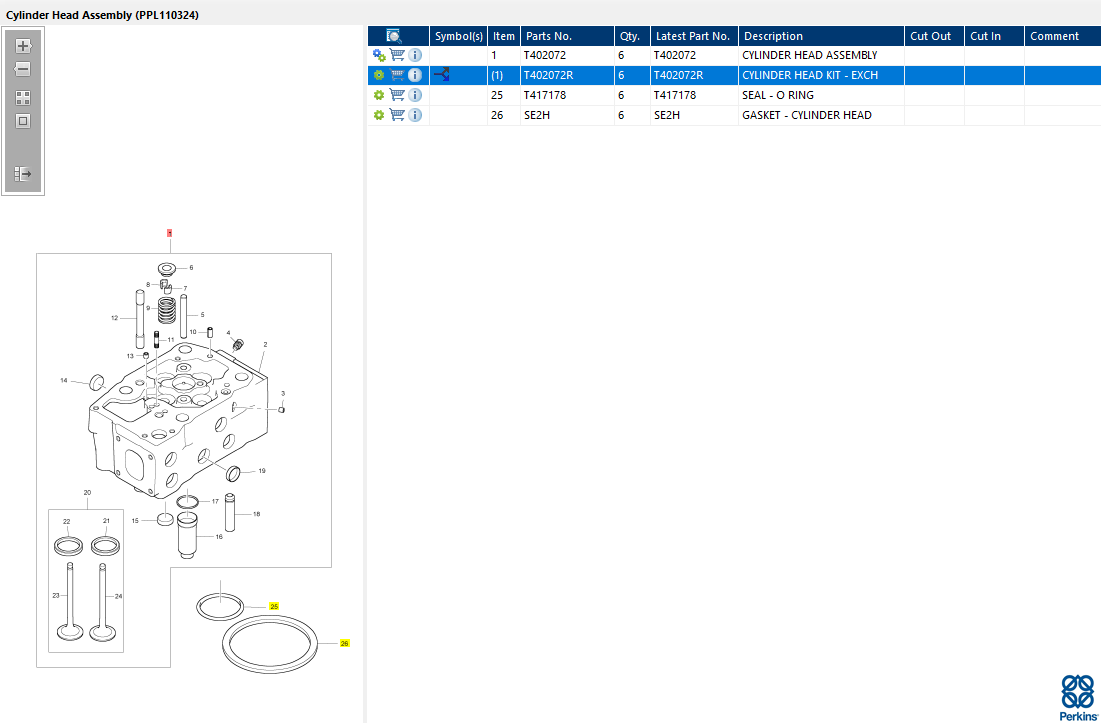Show info for T402072R cylinder head kit
Screen dimensions: 1101x723
415,75
